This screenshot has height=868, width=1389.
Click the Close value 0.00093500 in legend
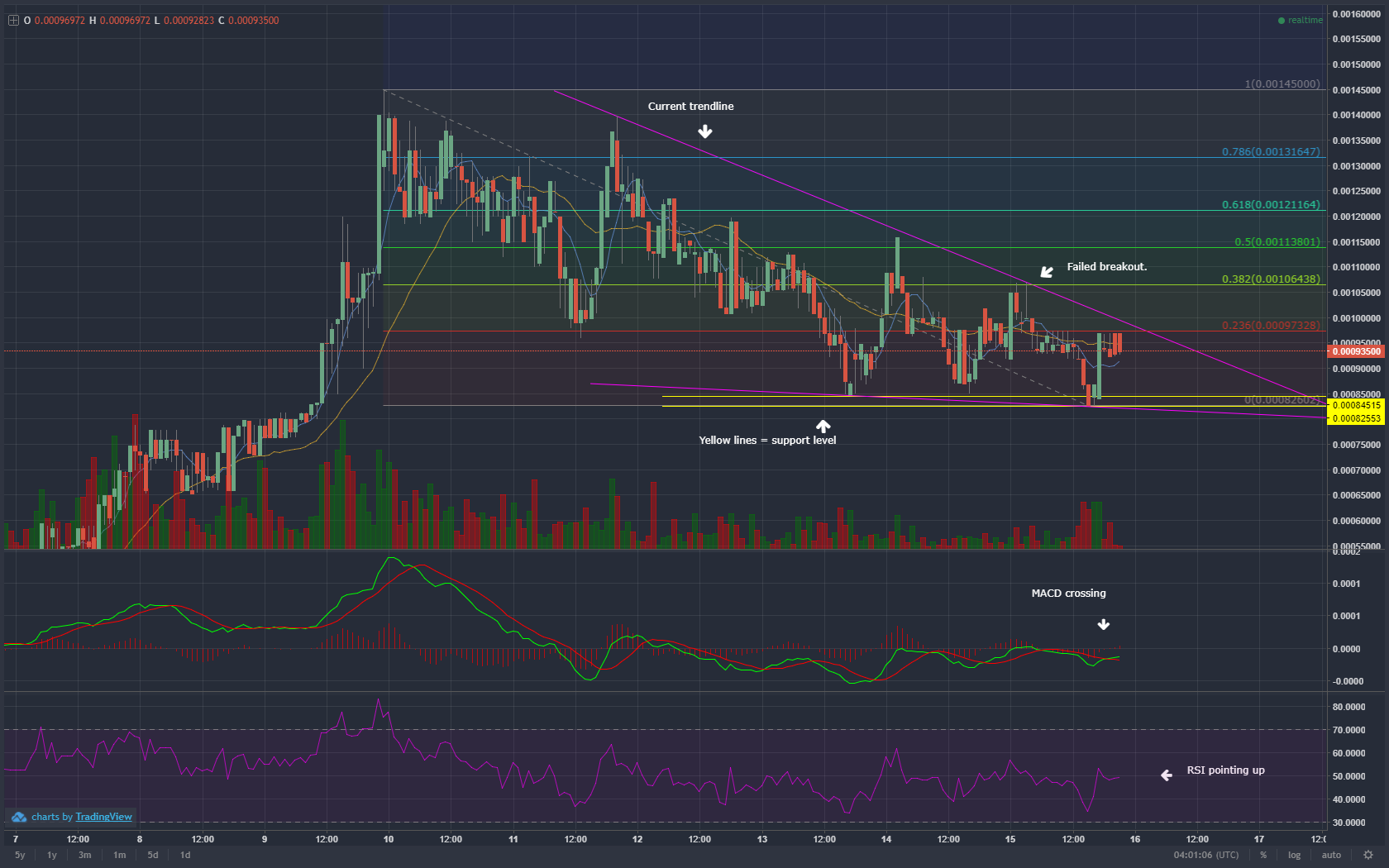click(253, 21)
